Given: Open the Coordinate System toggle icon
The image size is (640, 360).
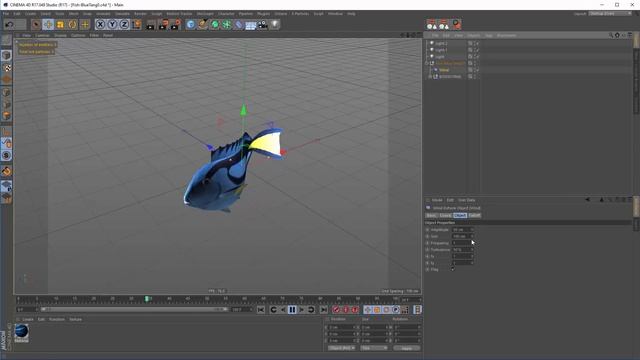Looking at the screenshot, I should [x=137, y=24].
